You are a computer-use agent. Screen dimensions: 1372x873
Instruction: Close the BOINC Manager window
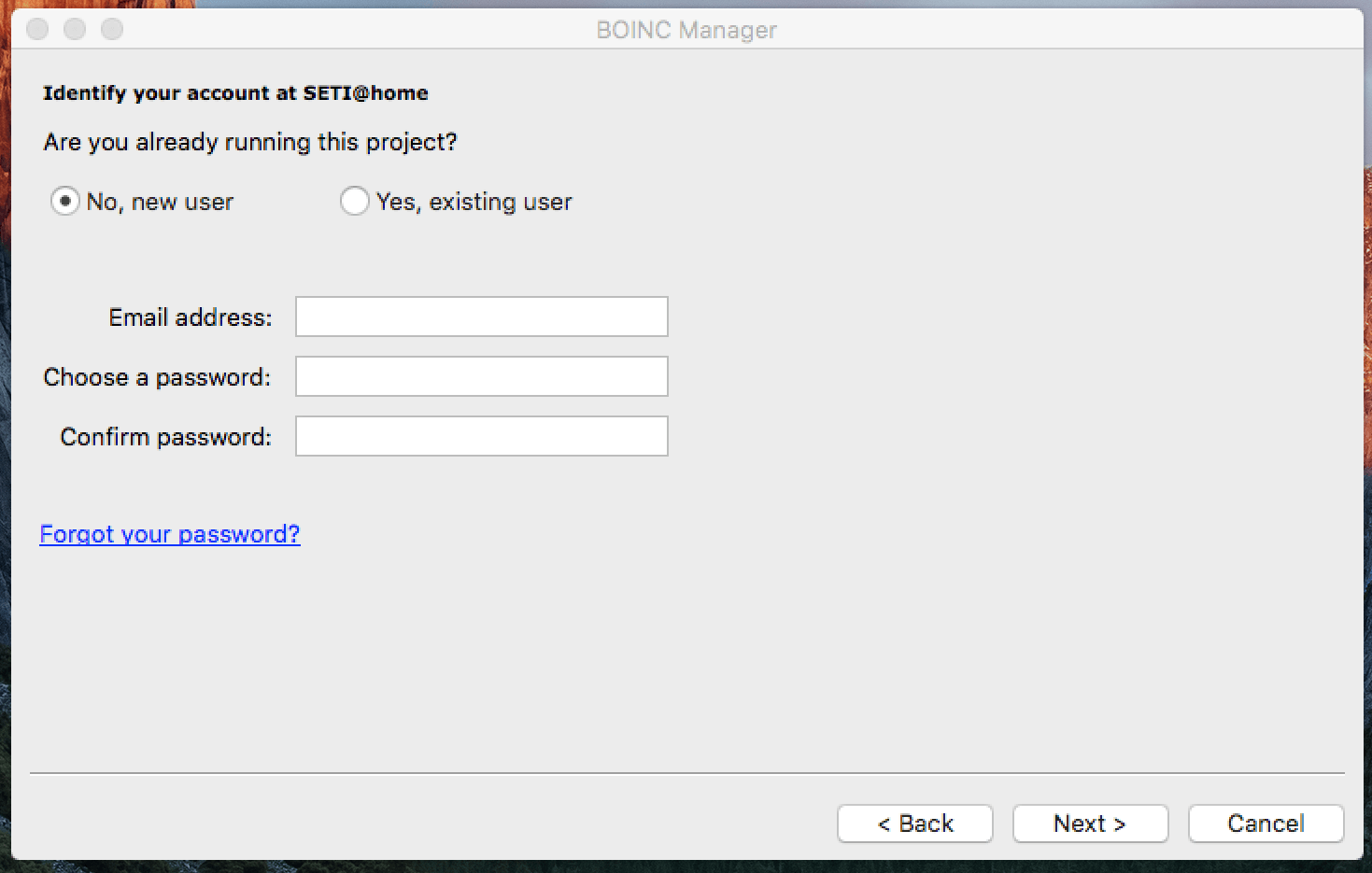(x=37, y=29)
